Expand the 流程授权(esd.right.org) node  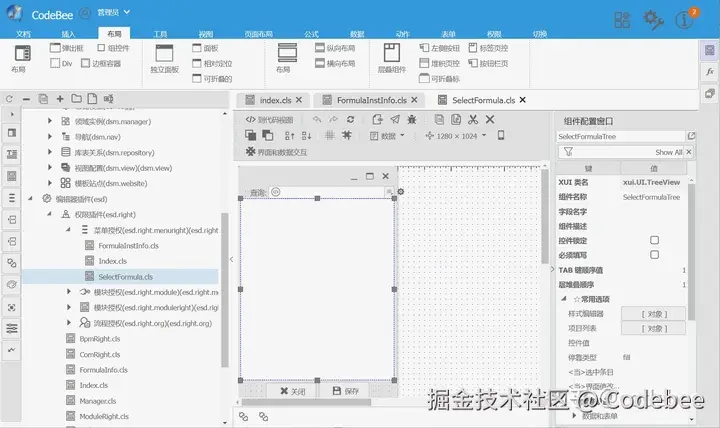(69, 323)
